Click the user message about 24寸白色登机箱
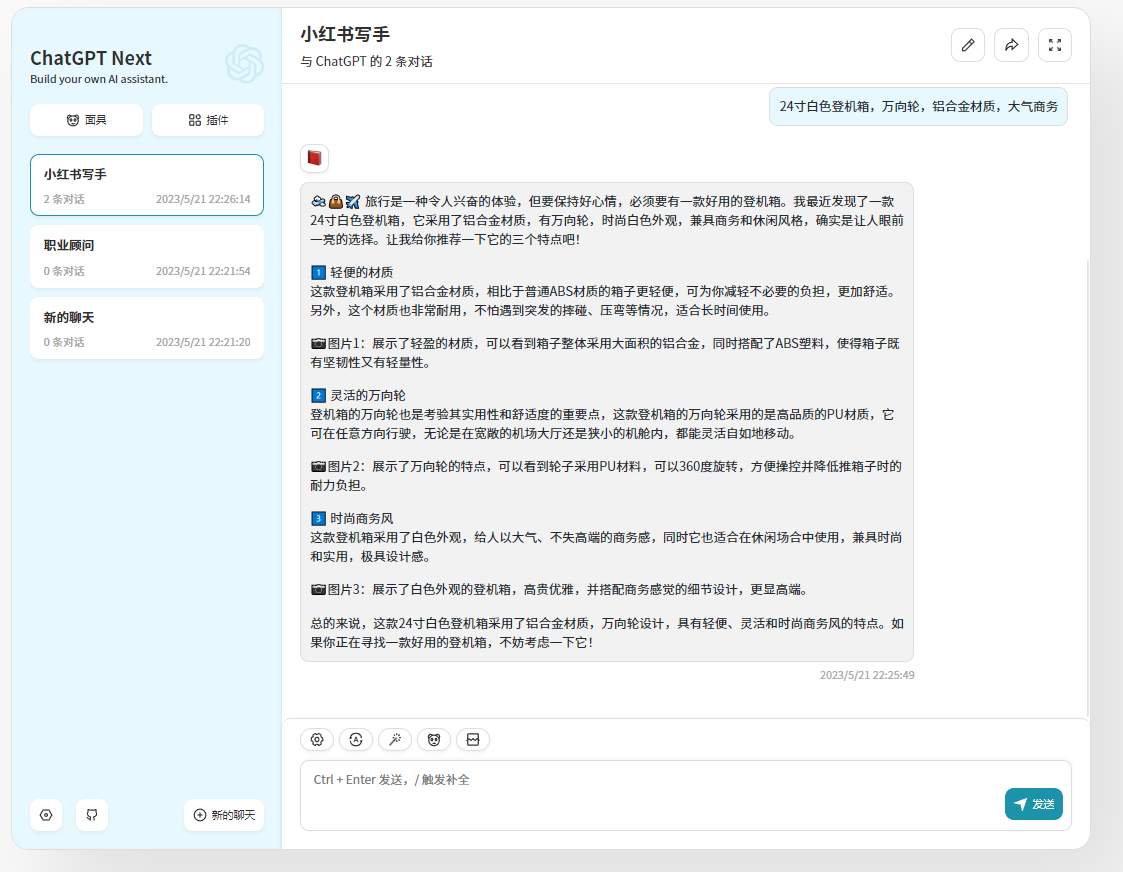This screenshot has width=1123, height=872. (918, 107)
